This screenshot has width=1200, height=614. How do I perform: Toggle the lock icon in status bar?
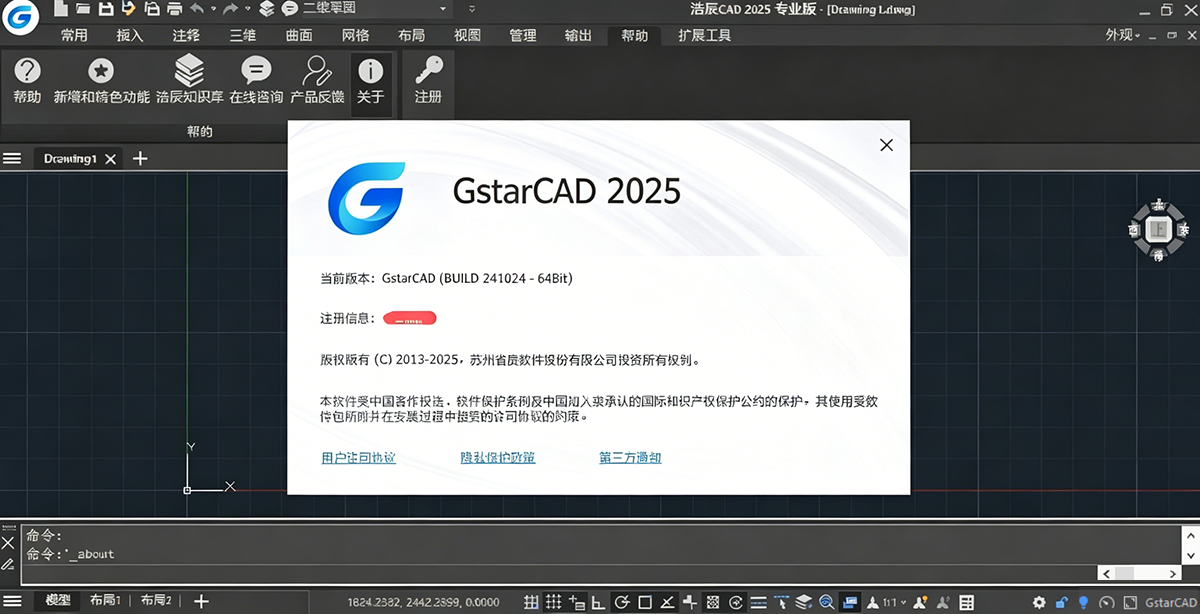pyautogui.click(x=1061, y=602)
